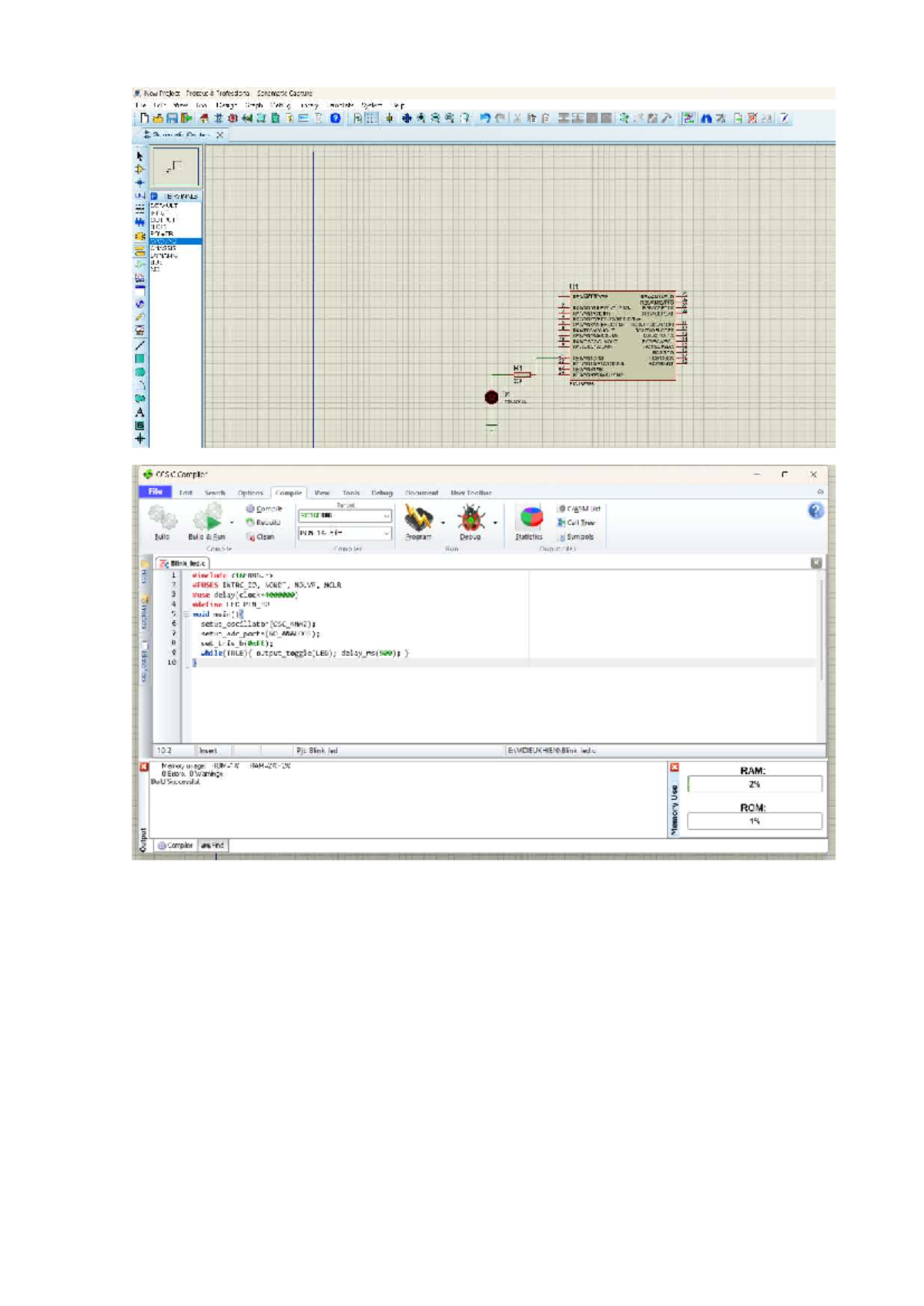The height and width of the screenshot is (1306, 924).
Task: Open the View menu in Proteus
Action: point(180,105)
